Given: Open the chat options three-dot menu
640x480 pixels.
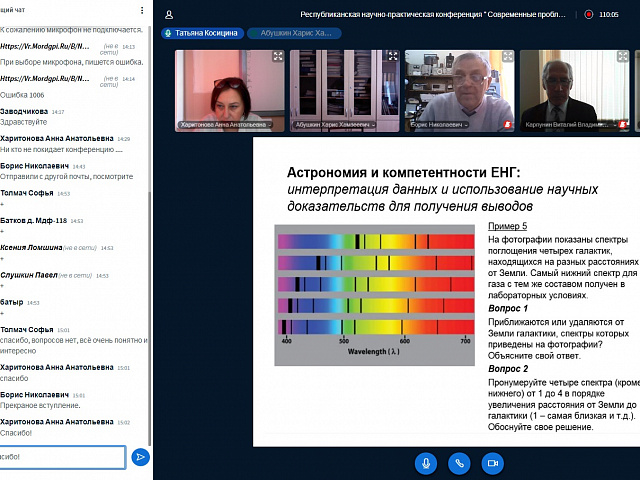Looking at the screenshot, I should (142, 11).
